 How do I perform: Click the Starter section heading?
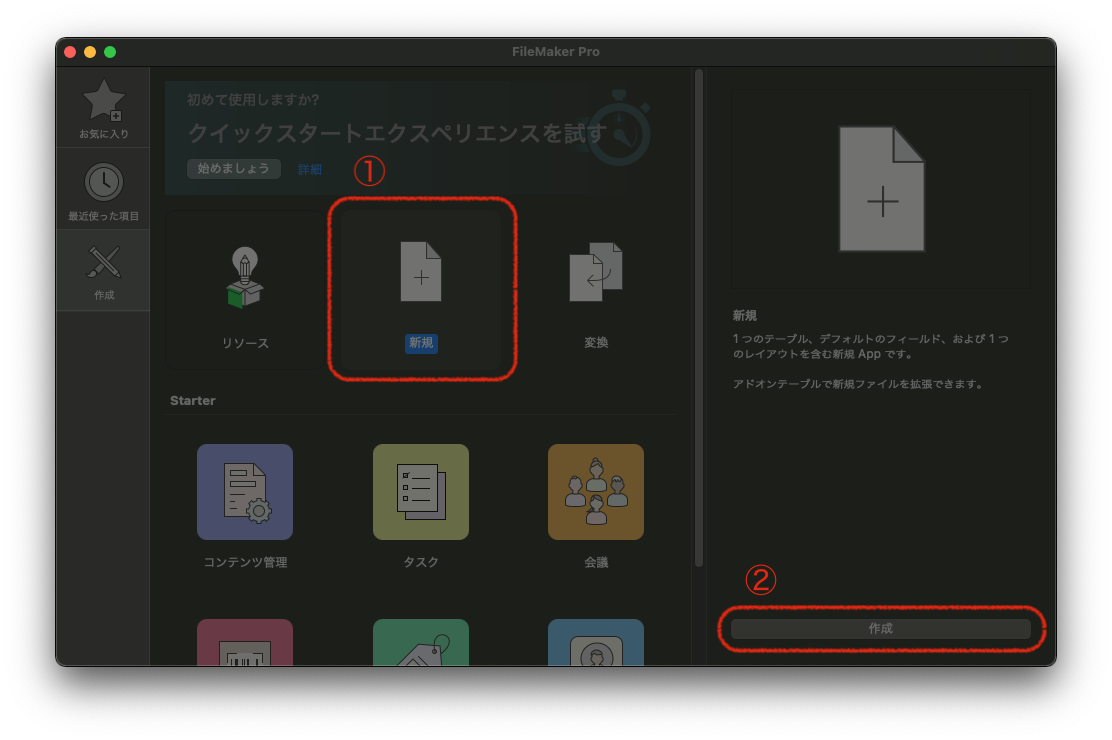coord(193,401)
